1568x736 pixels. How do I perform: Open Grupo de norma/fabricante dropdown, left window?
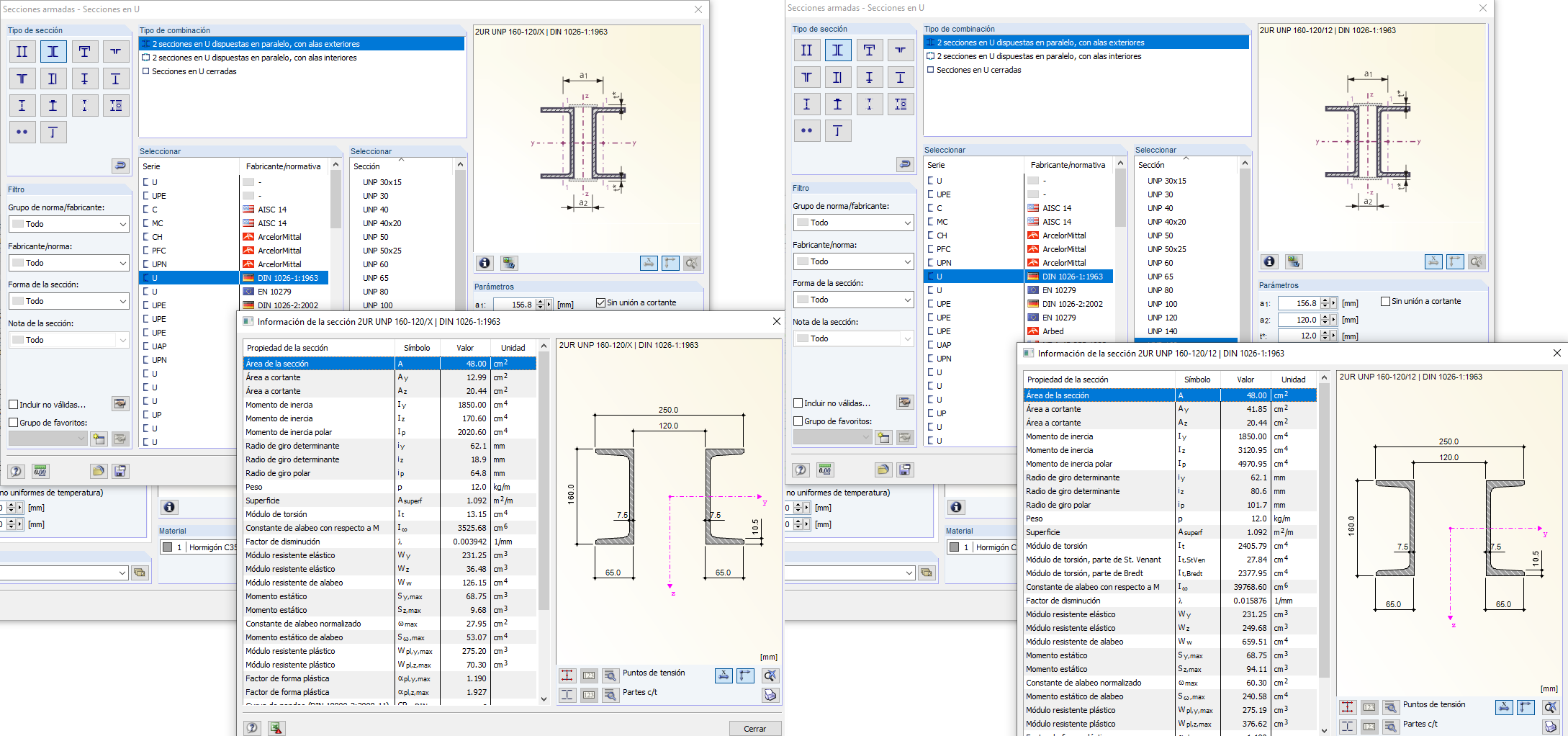click(x=69, y=224)
